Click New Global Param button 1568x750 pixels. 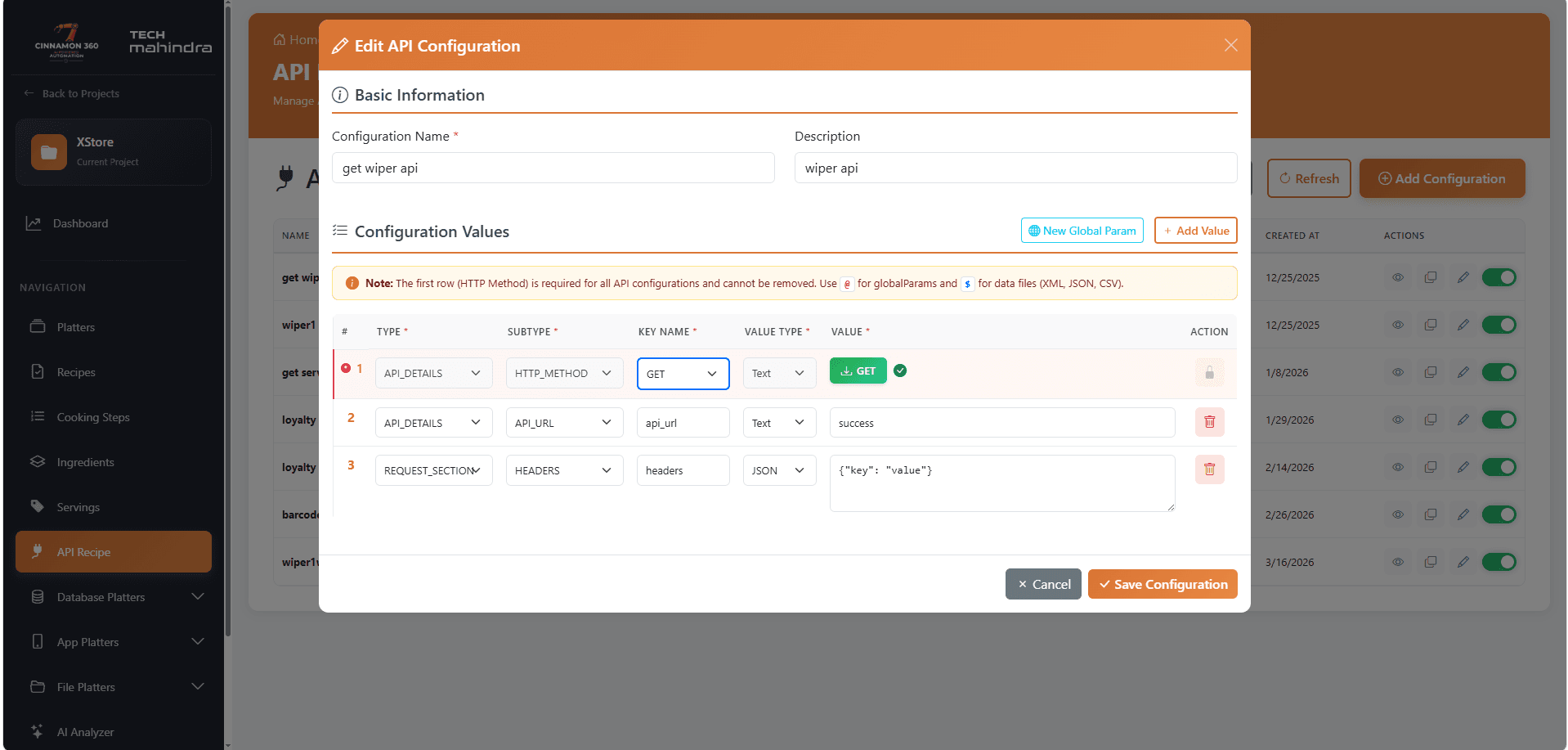pos(1082,231)
